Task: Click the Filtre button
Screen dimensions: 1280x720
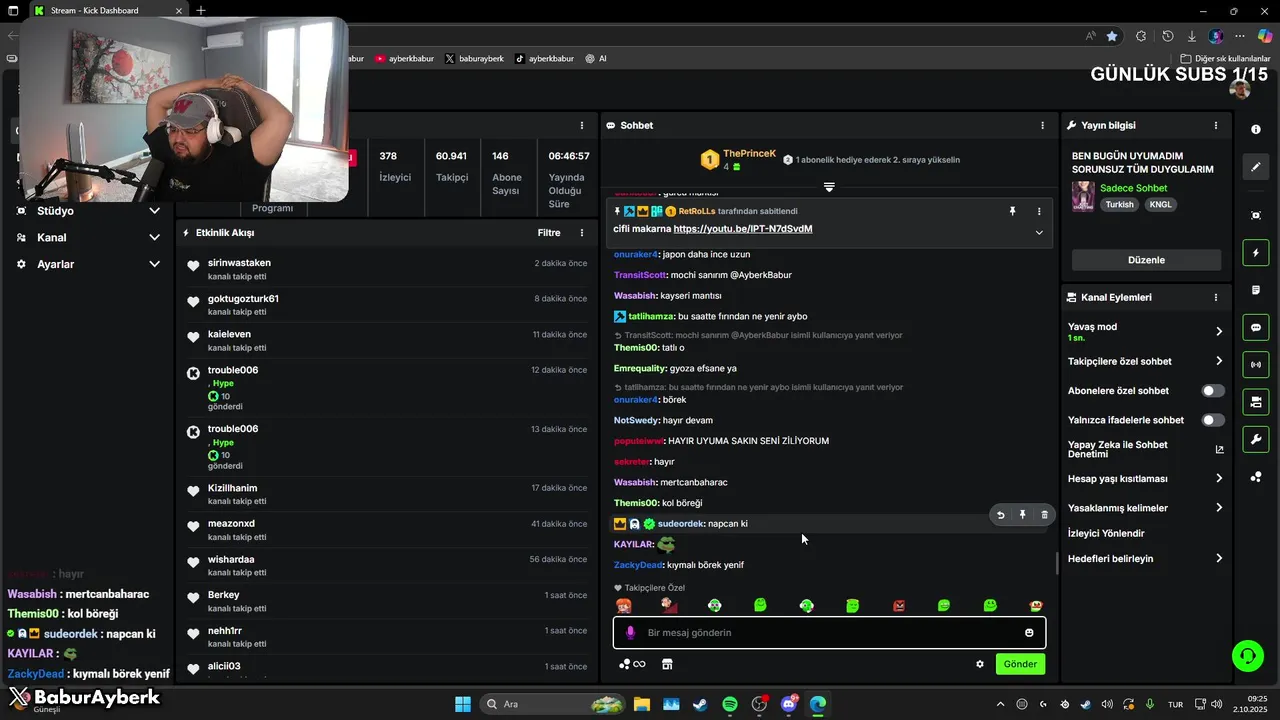Action: 549,233
